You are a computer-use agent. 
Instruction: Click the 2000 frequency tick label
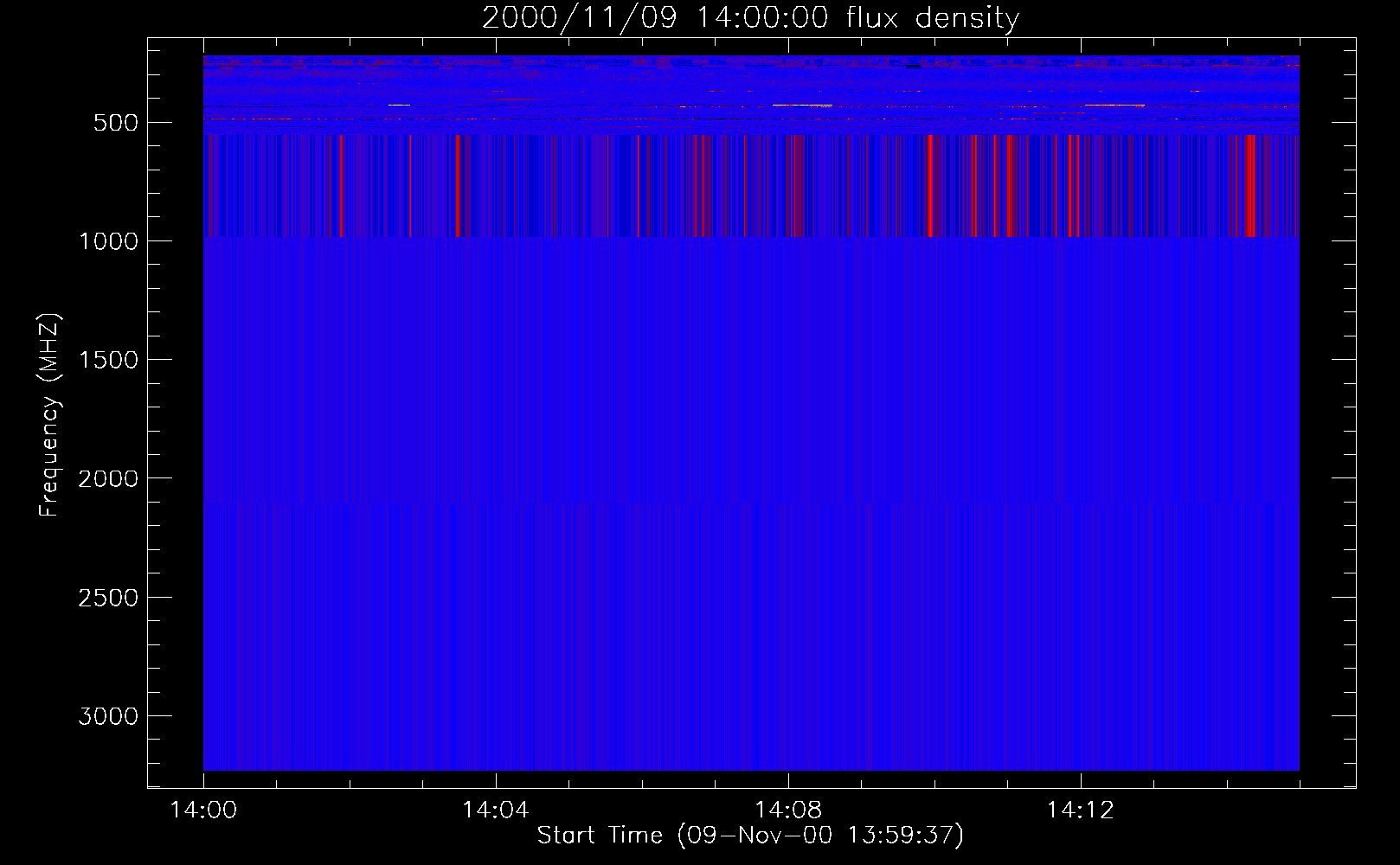click(108, 478)
